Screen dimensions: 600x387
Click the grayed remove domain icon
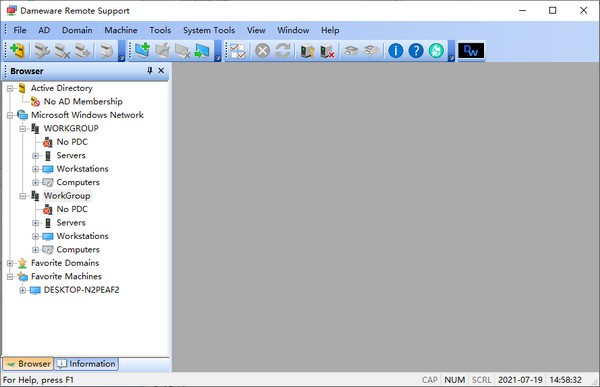coord(62,51)
